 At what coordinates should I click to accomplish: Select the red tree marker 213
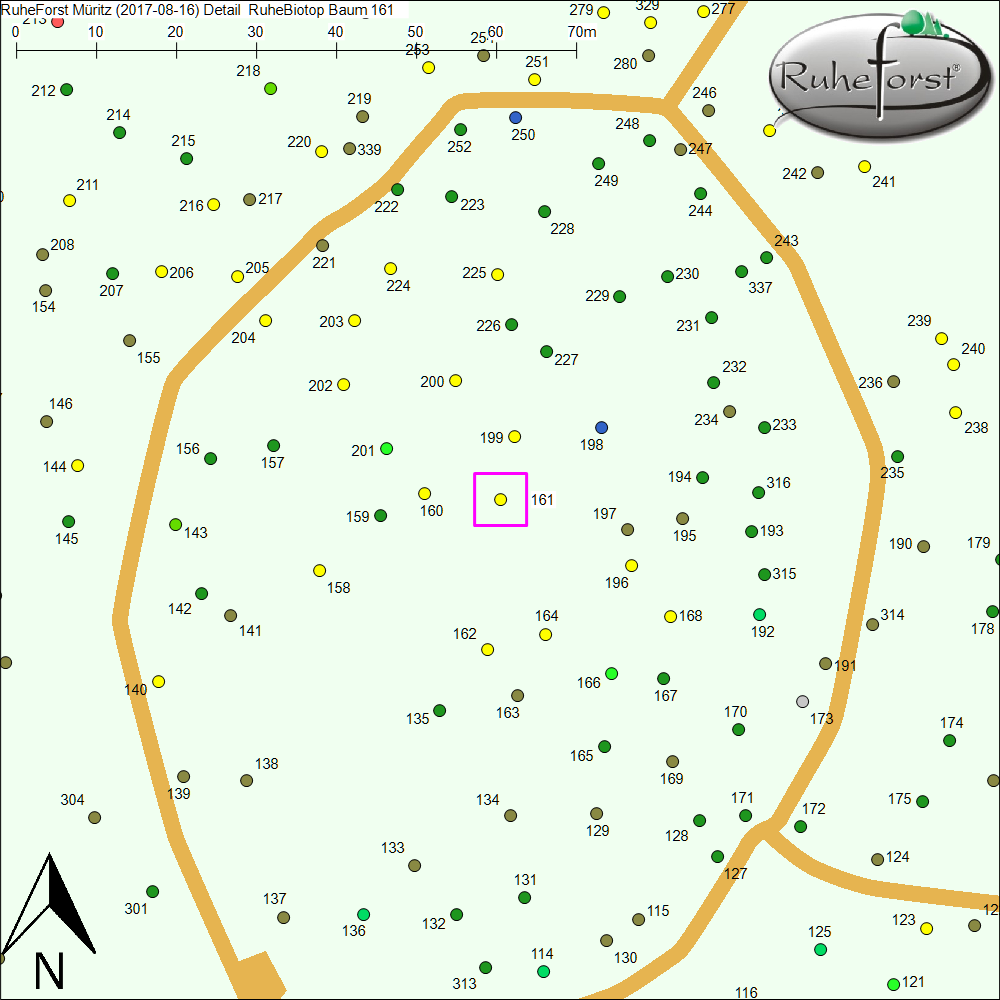coord(58,21)
